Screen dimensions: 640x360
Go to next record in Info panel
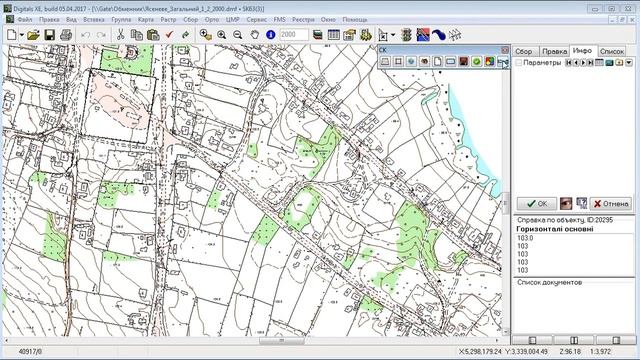[583, 63]
